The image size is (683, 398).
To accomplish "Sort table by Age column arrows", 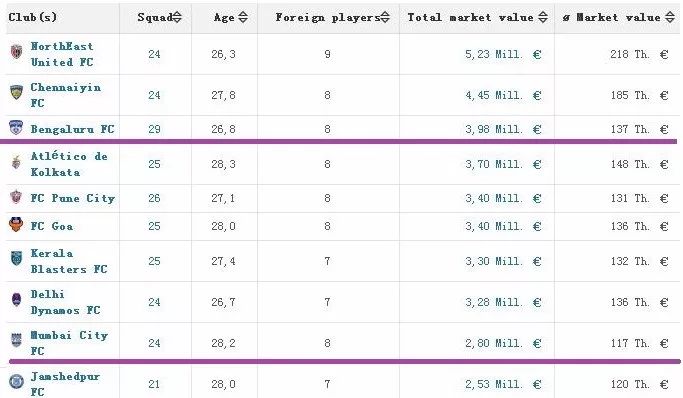I will click(x=243, y=17).
